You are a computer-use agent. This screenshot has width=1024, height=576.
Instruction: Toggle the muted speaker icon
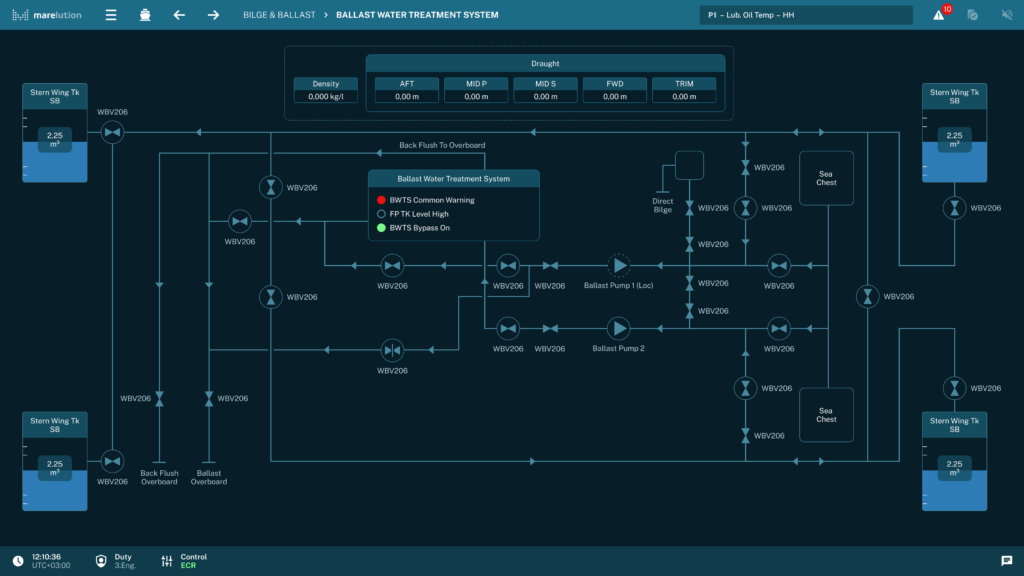1006,15
